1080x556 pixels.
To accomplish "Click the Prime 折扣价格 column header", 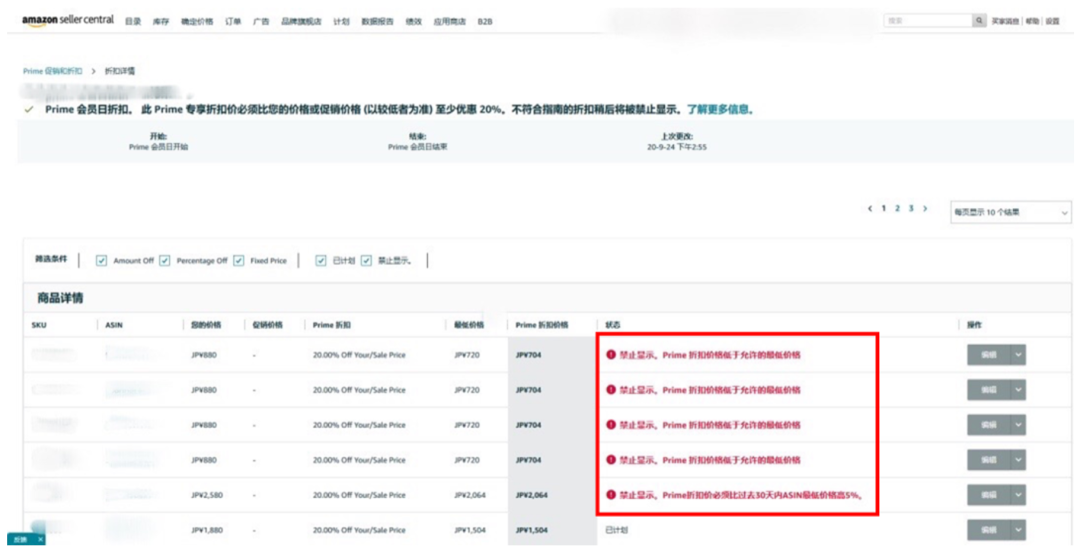I will 542,325.
